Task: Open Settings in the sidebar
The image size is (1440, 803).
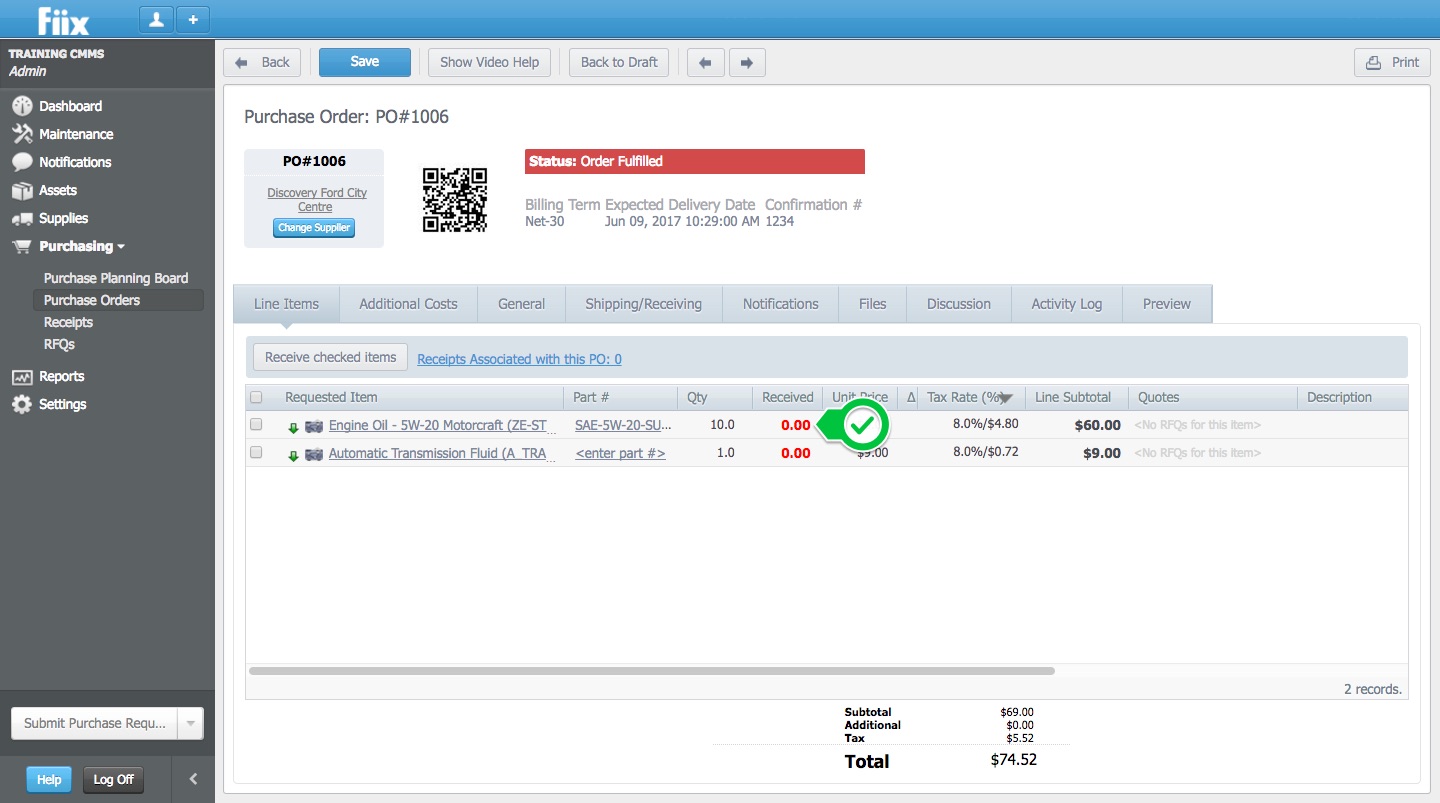Action: (62, 404)
